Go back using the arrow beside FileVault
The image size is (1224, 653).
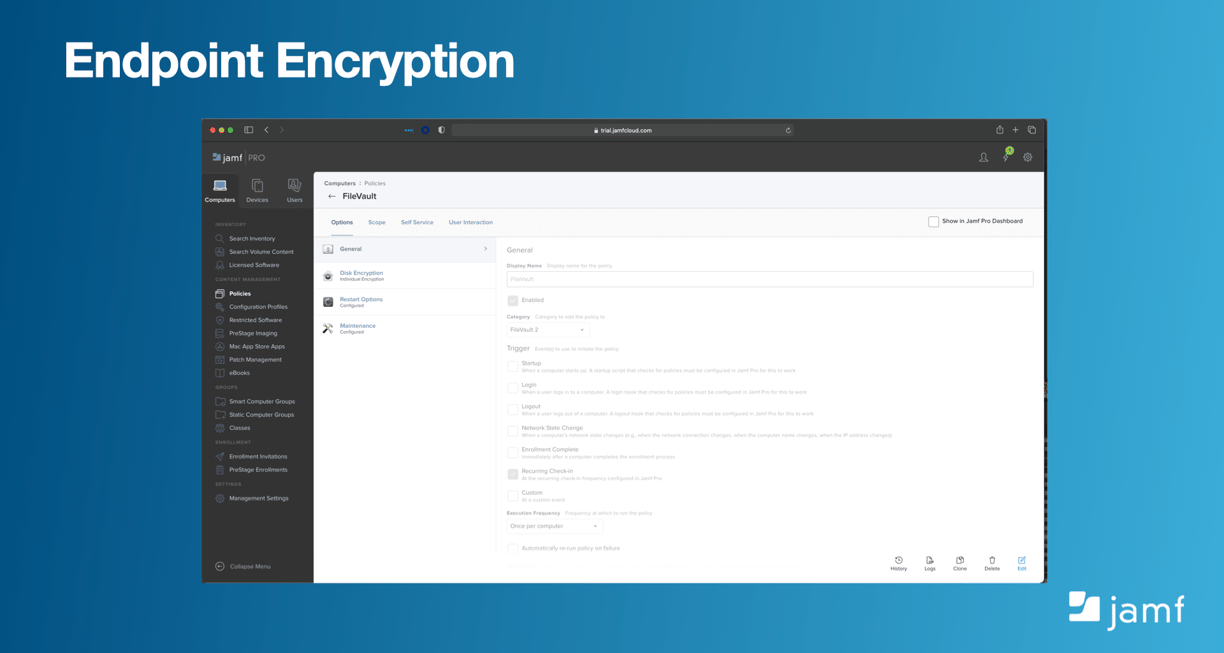click(332, 197)
